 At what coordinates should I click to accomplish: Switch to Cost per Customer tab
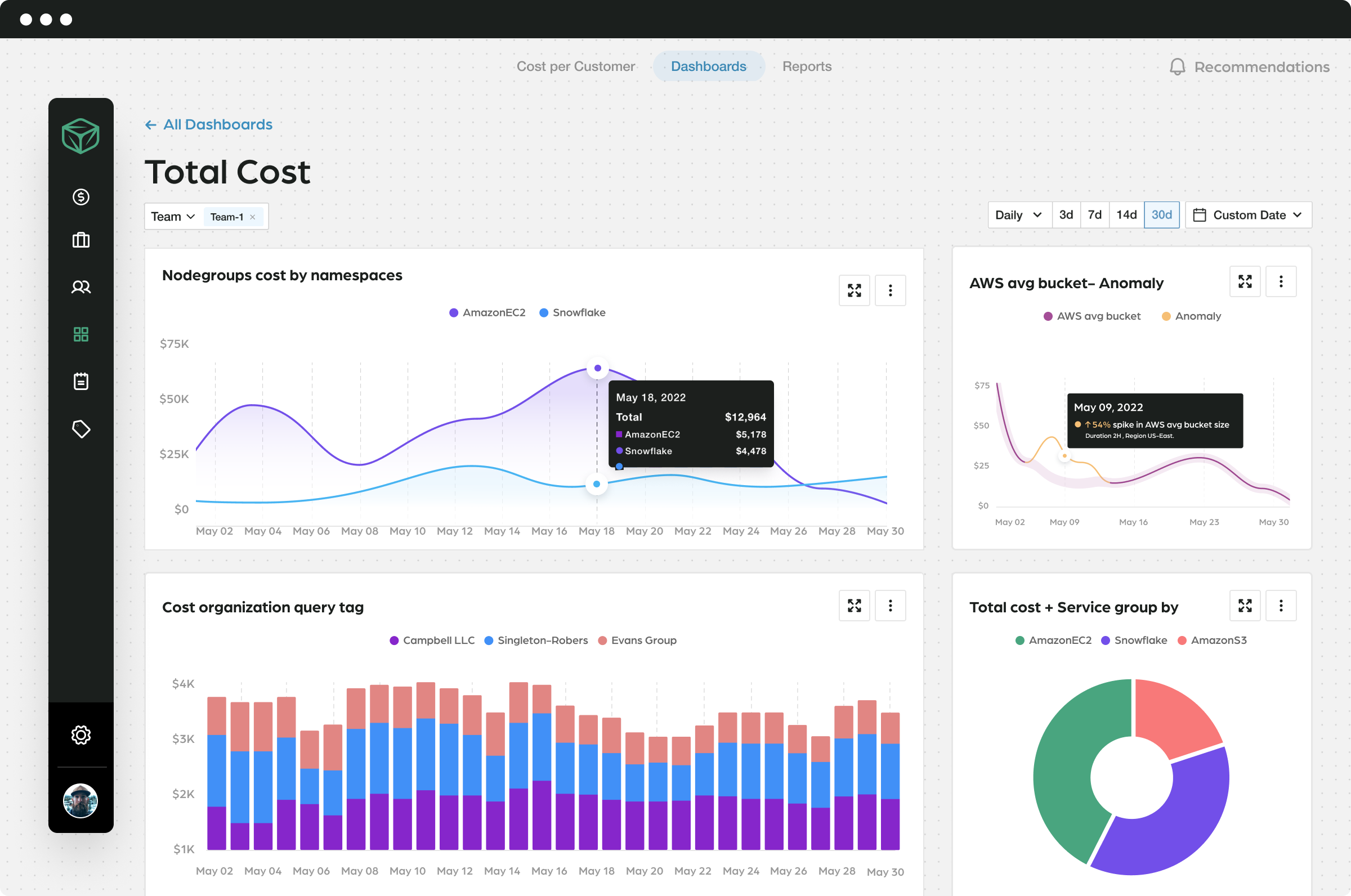pyautogui.click(x=575, y=66)
